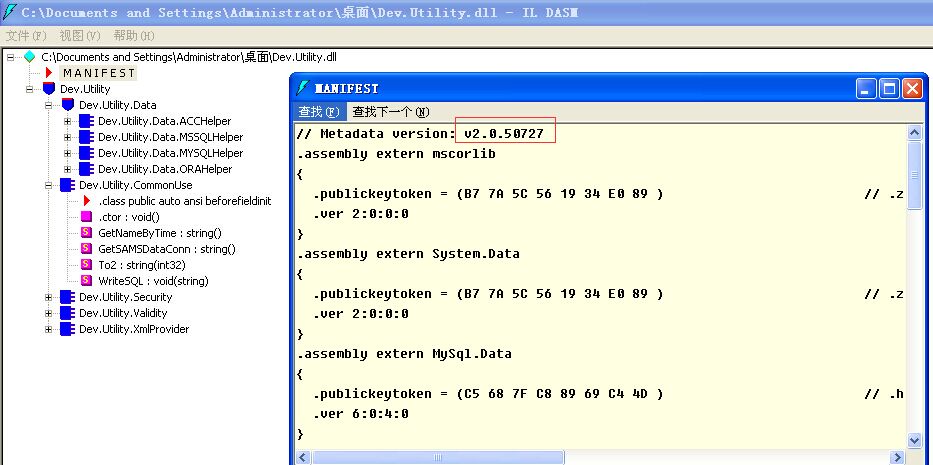Select 'GetSAMSDataConn : string()' row
The width and height of the screenshot is (933, 465).
[167, 249]
